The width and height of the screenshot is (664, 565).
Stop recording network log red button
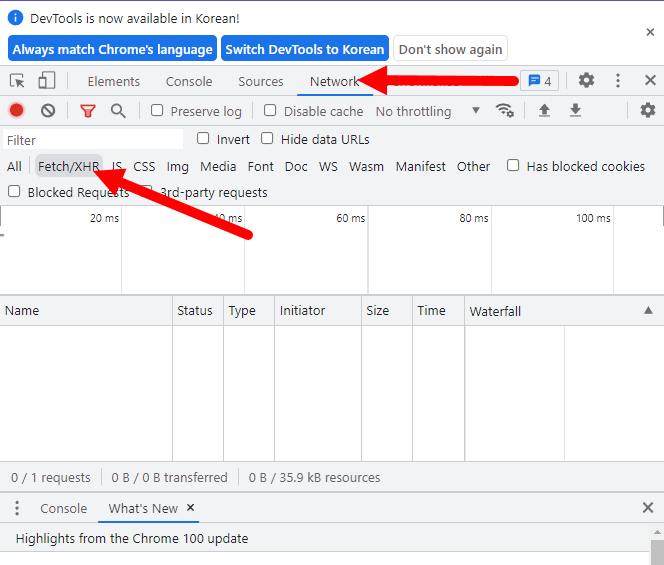[17, 111]
